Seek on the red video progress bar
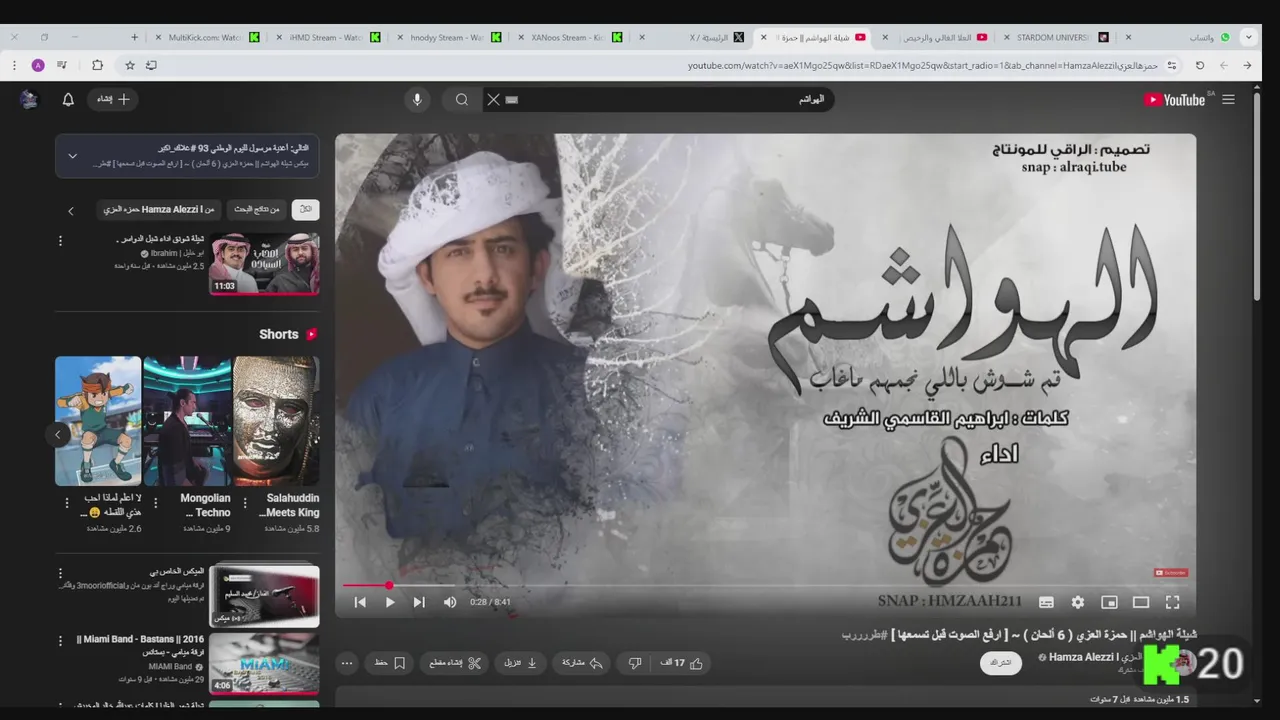1280x720 pixels. pos(765,586)
